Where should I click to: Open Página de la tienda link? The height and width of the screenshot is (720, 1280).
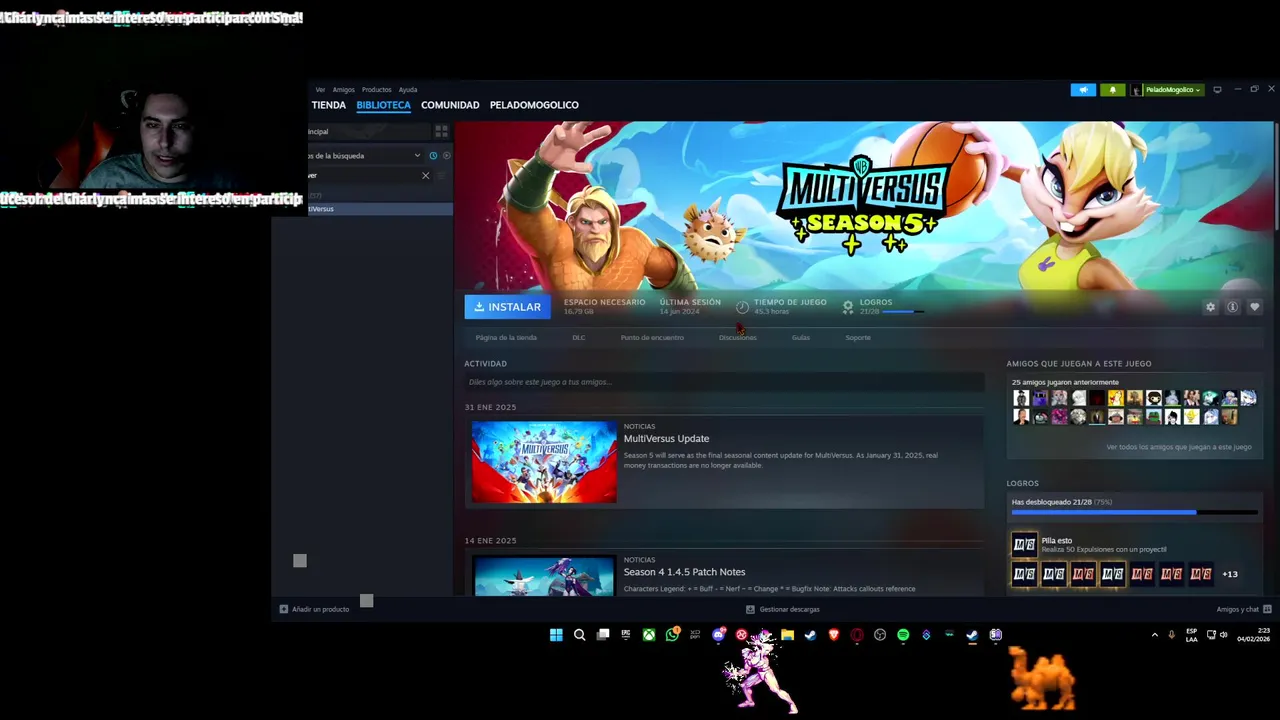[x=506, y=337]
